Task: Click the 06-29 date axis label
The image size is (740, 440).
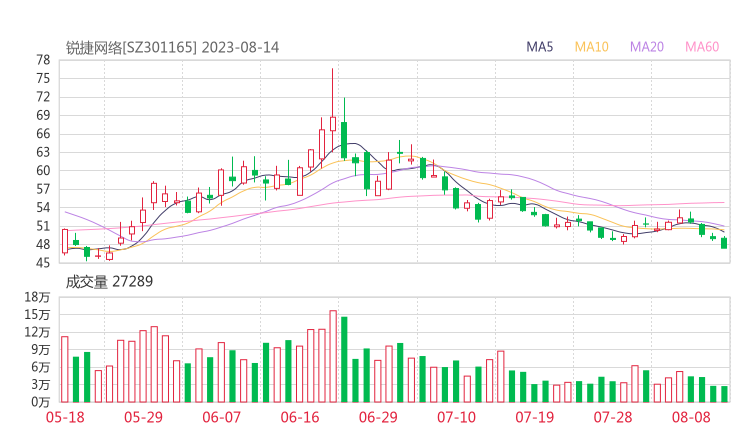Action: click(x=378, y=417)
